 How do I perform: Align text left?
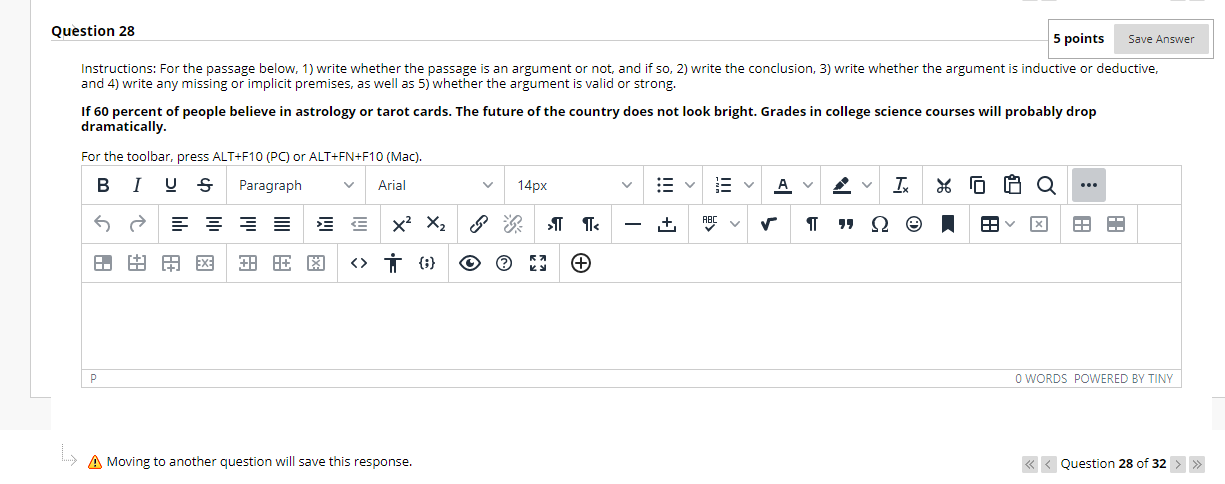tap(180, 224)
